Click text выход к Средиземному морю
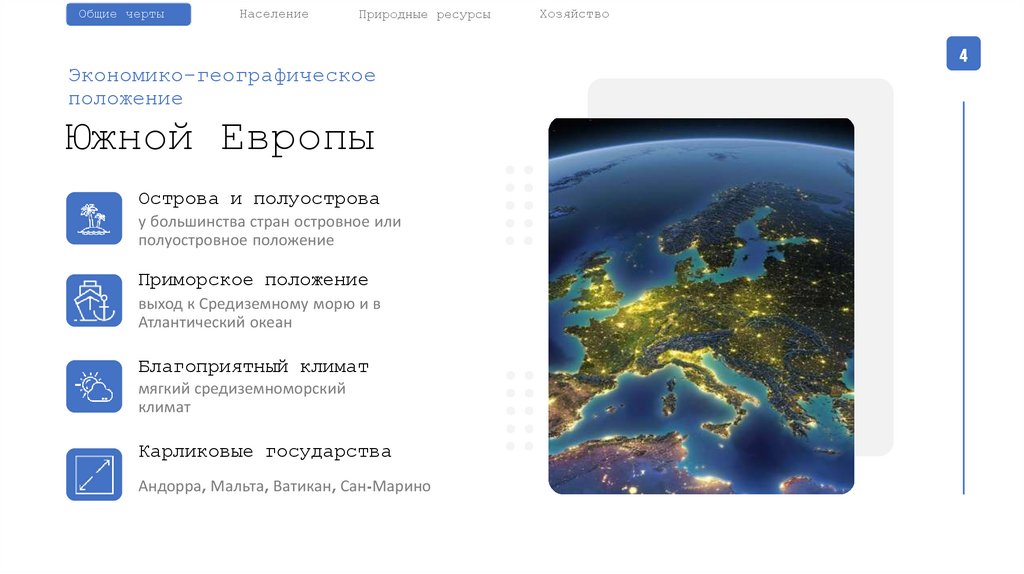 (247, 304)
